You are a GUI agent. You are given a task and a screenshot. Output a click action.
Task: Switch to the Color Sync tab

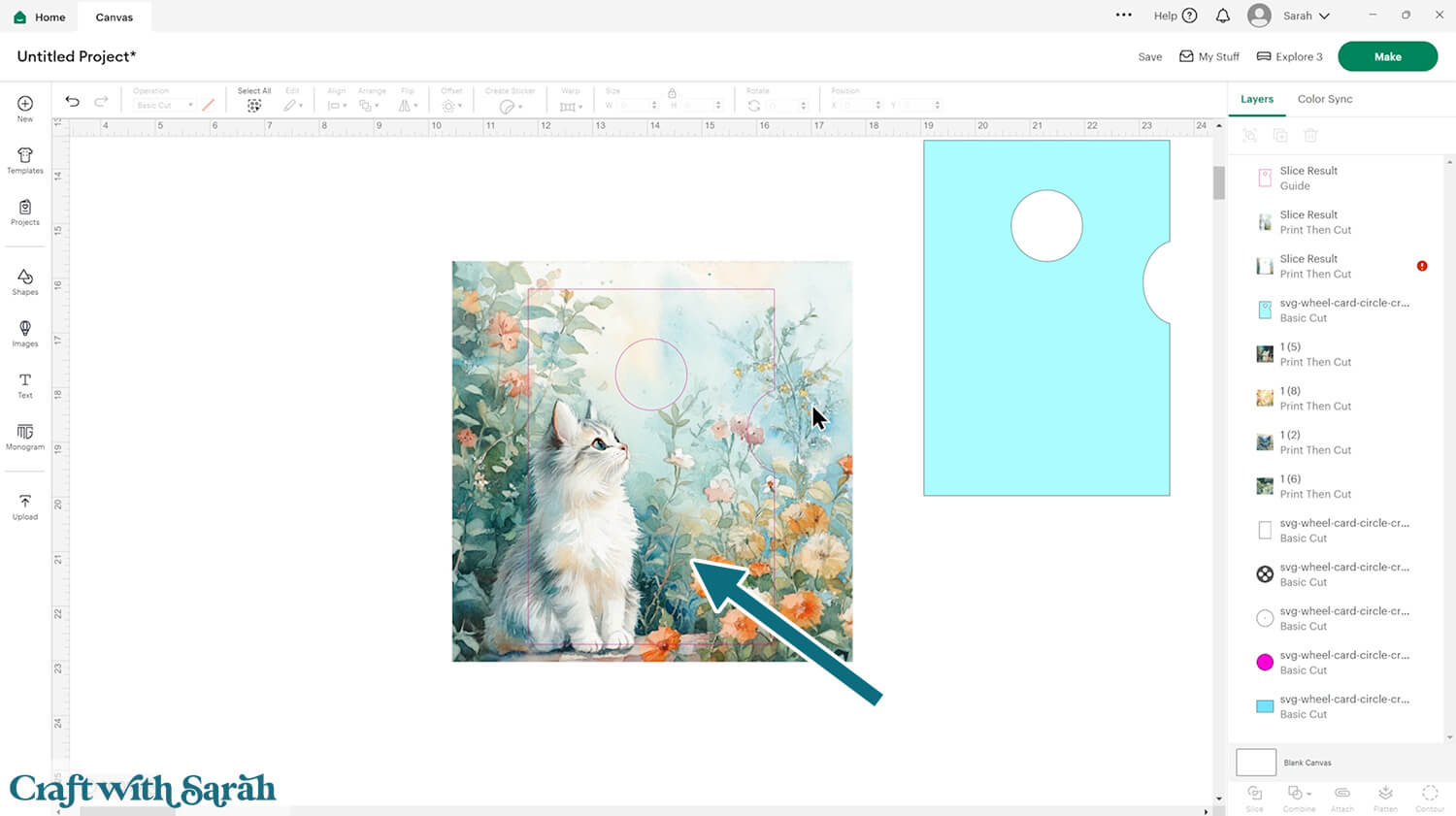[x=1324, y=99]
